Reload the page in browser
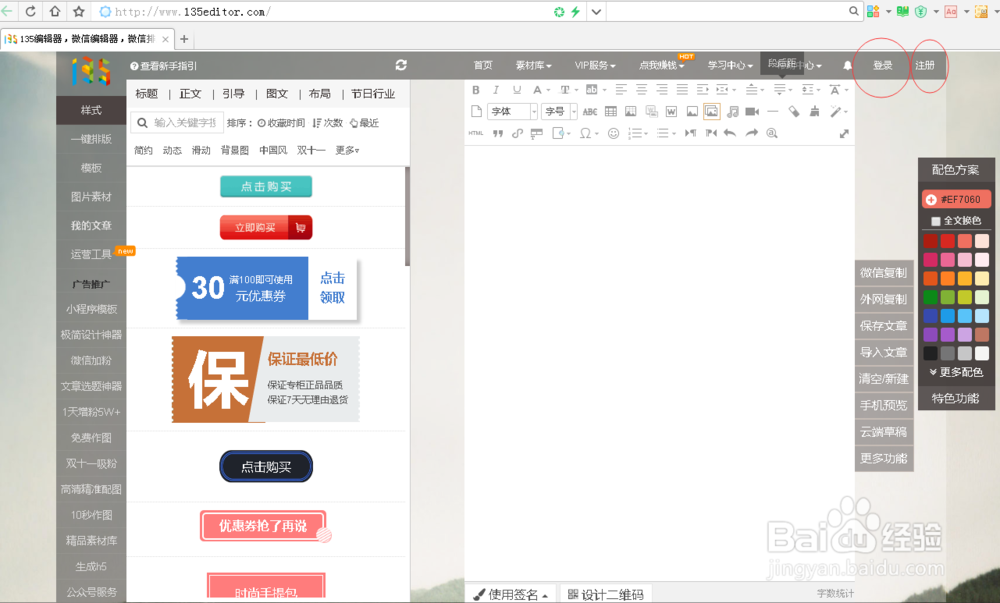Viewport: 1000px width, 603px height. coord(30,11)
